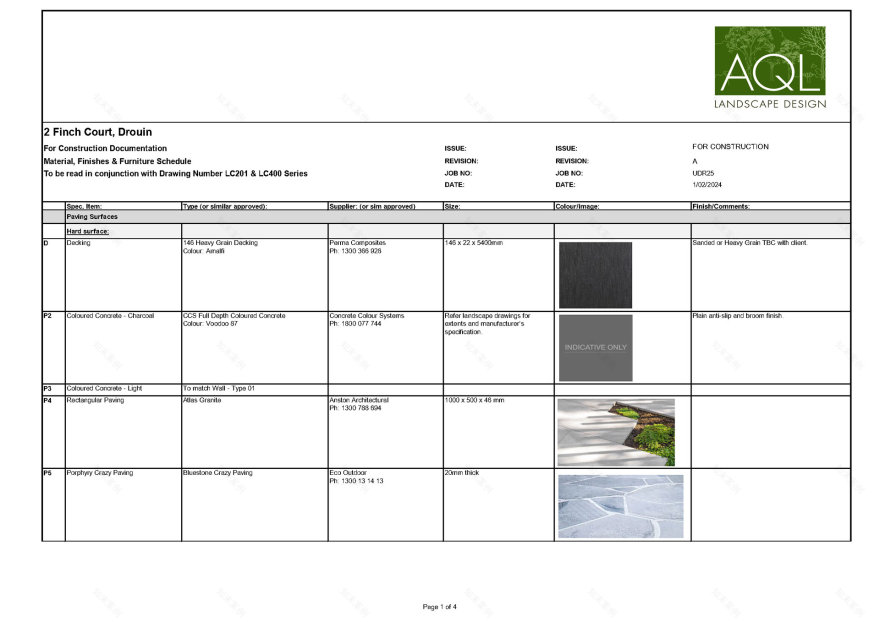This screenshot has width=880, height=622.
Task: Click the 'Page 1 of 4' footer
Action: [x=440, y=607]
